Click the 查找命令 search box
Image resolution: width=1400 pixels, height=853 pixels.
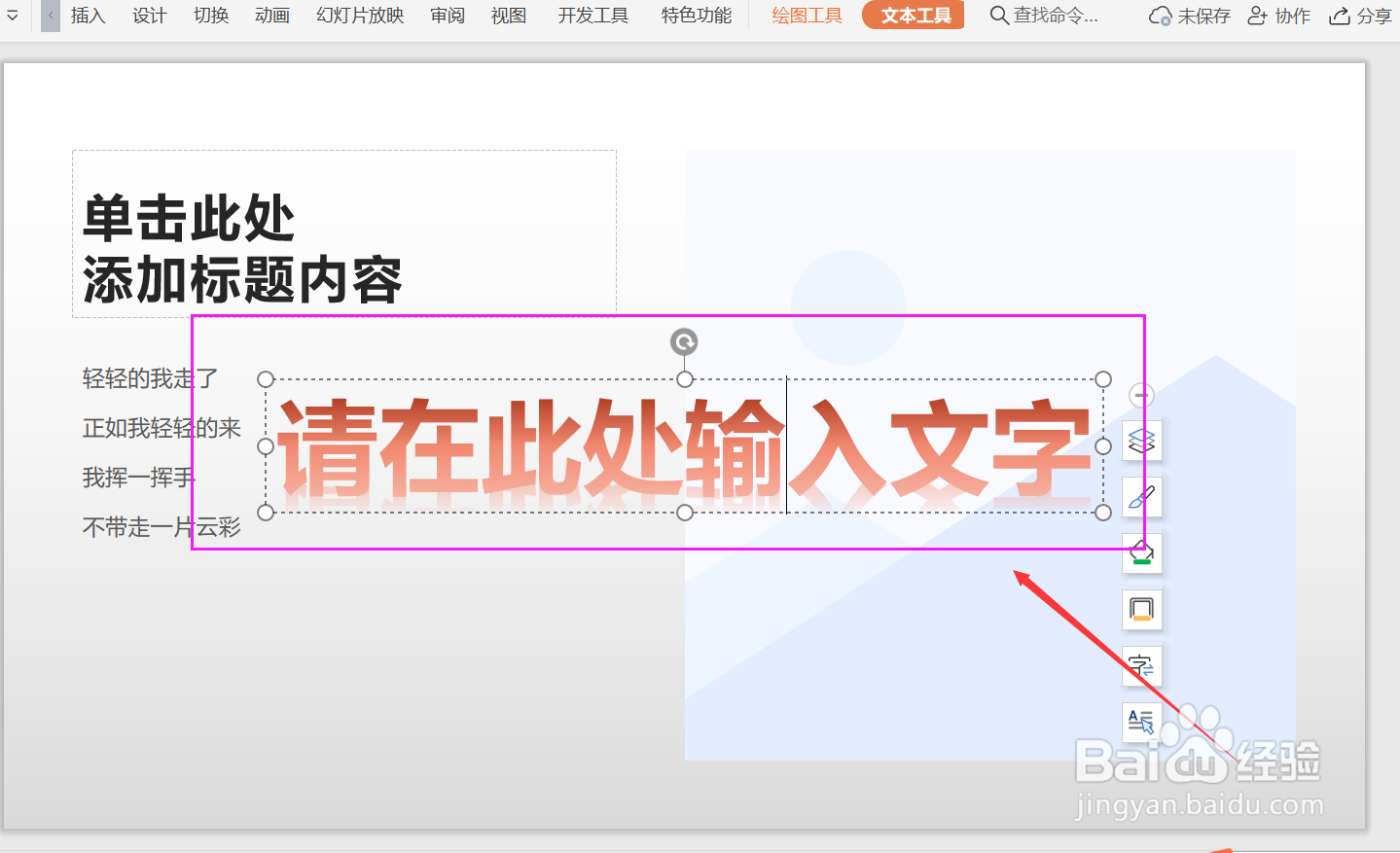coord(1045,16)
